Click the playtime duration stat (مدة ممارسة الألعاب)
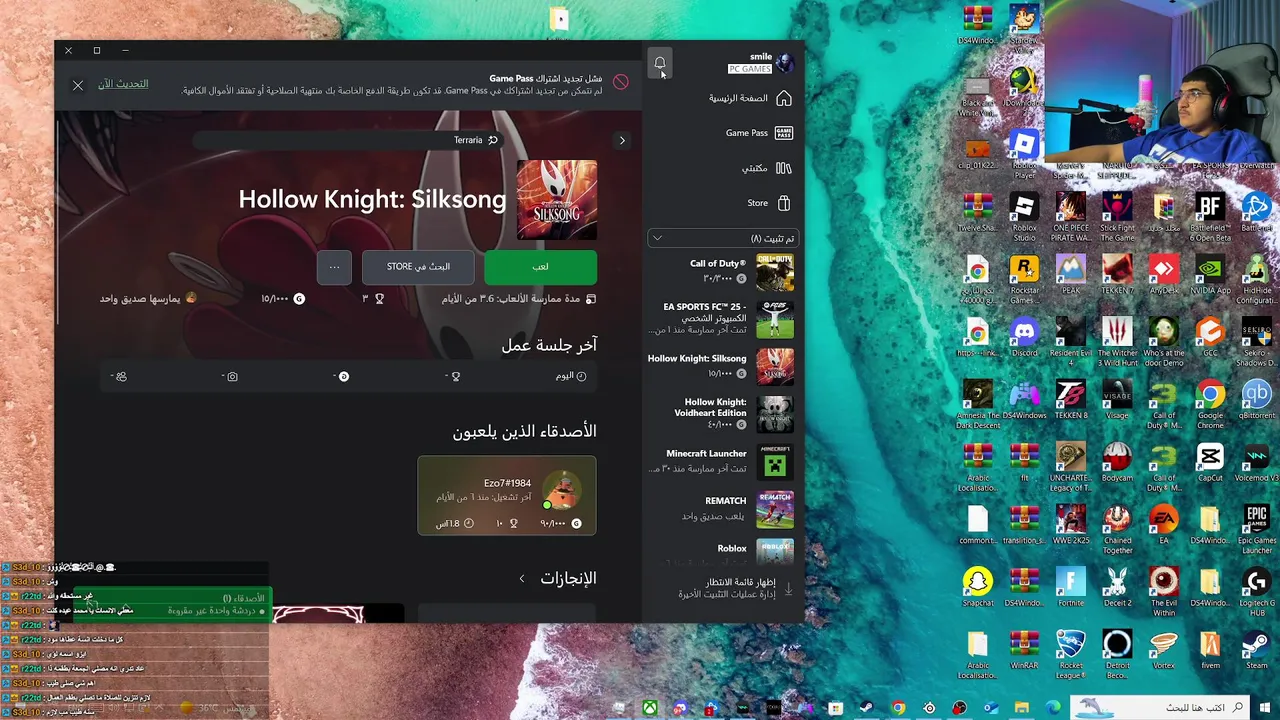This screenshot has width=1280, height=720. (x=519, y=298)
